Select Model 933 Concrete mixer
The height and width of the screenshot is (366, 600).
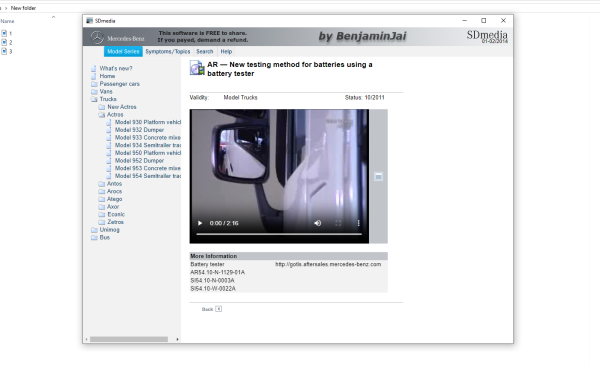[x=148, y=137]
